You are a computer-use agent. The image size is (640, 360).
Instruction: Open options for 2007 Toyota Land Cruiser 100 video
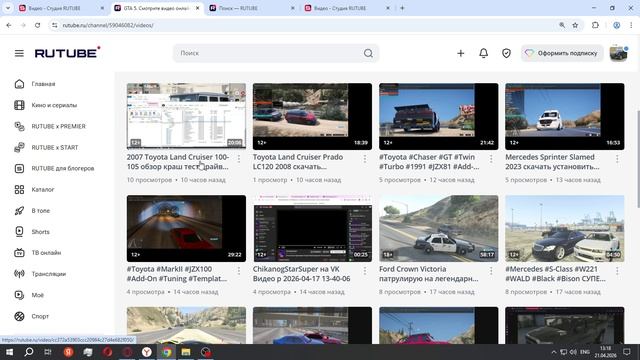[x=239, y=158]
